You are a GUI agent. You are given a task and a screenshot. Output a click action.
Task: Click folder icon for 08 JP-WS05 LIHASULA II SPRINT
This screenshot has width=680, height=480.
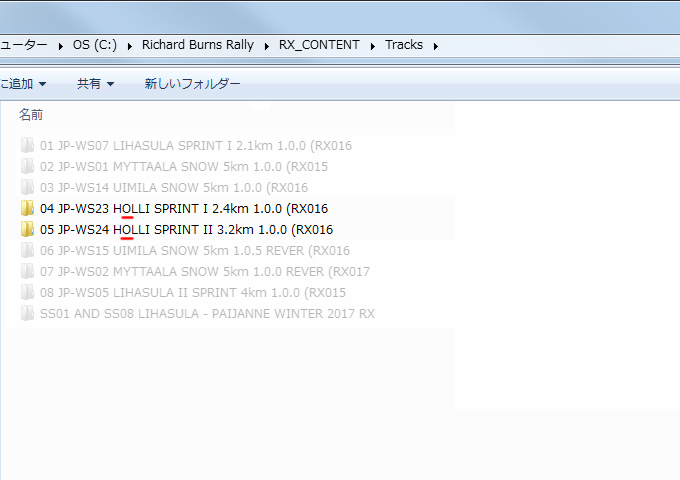pyautogui.click(x=27, y=292)
